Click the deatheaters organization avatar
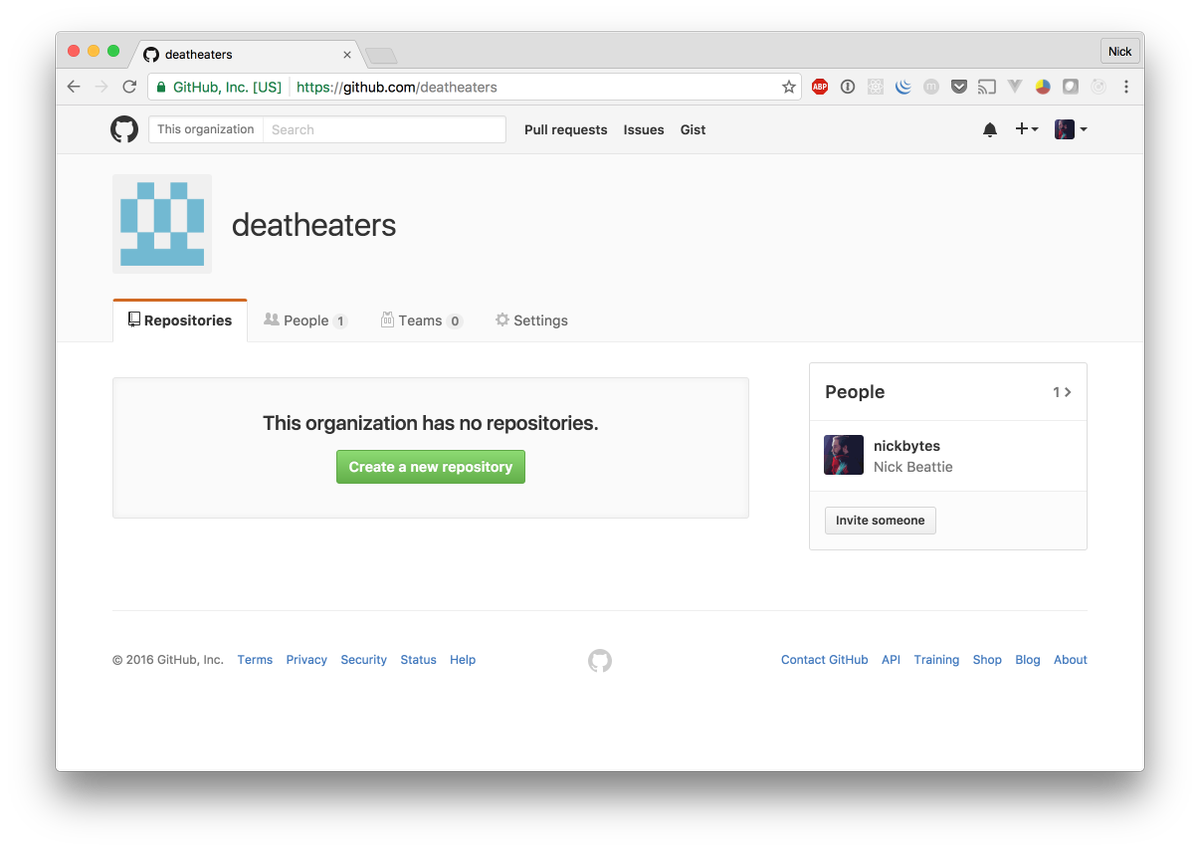The width and height of the screenshot is (1200, 851). [162, 224]
